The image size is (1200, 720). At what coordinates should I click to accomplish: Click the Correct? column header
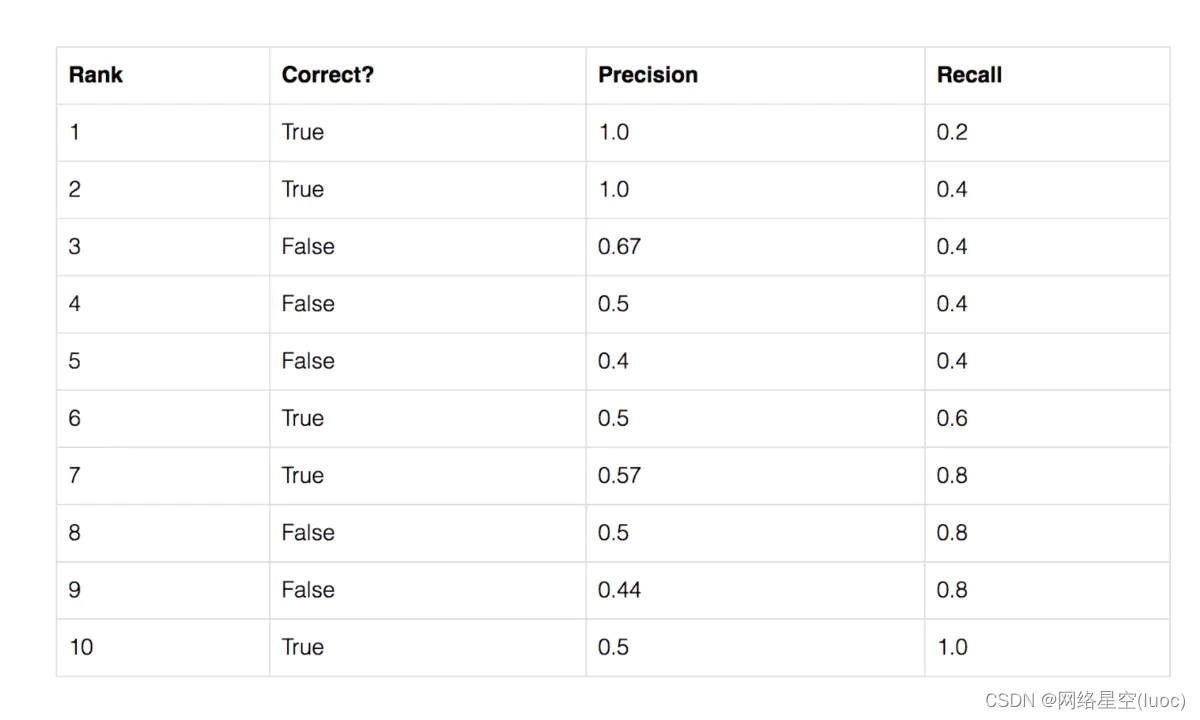click(x=327, y=75)
